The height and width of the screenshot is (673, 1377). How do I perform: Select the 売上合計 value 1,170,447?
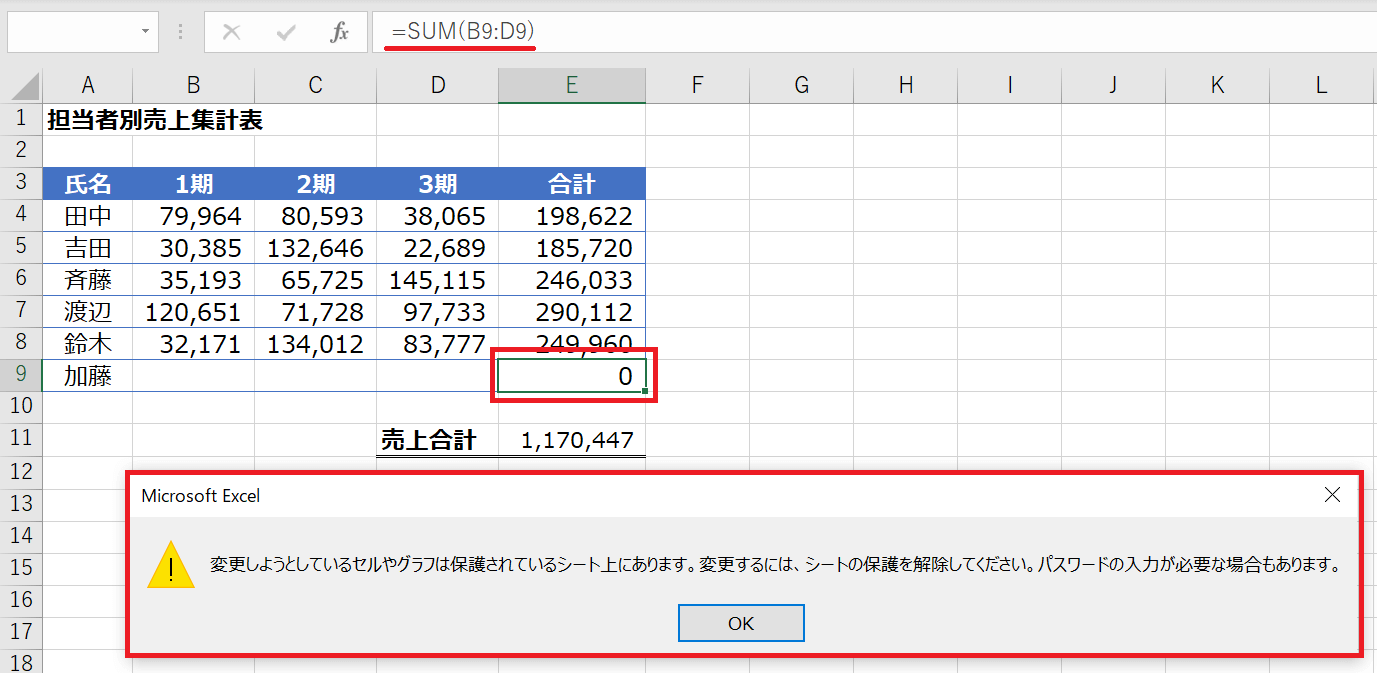[577, 440]
